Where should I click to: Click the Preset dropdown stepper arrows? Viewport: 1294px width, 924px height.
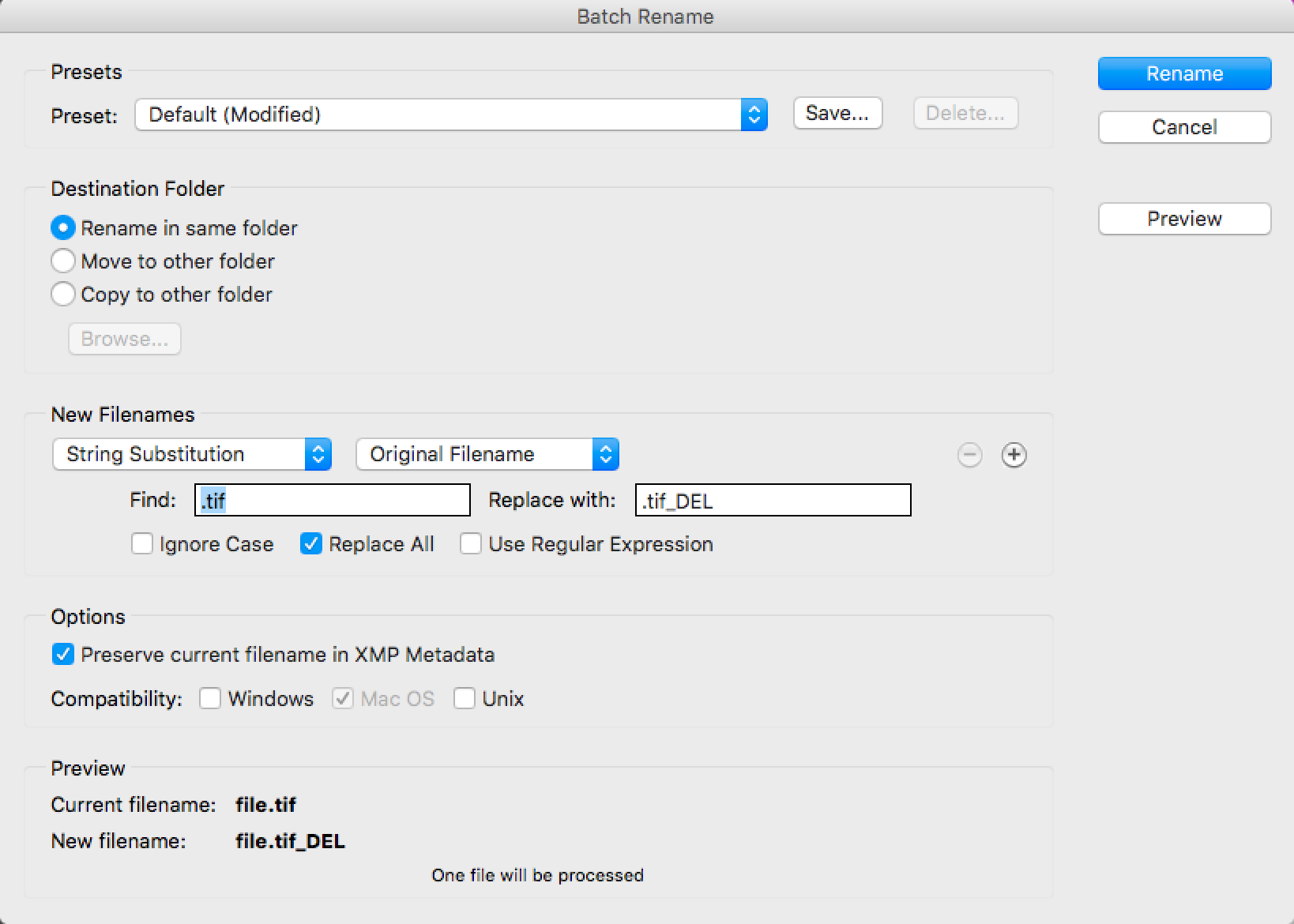coord(754,114)
